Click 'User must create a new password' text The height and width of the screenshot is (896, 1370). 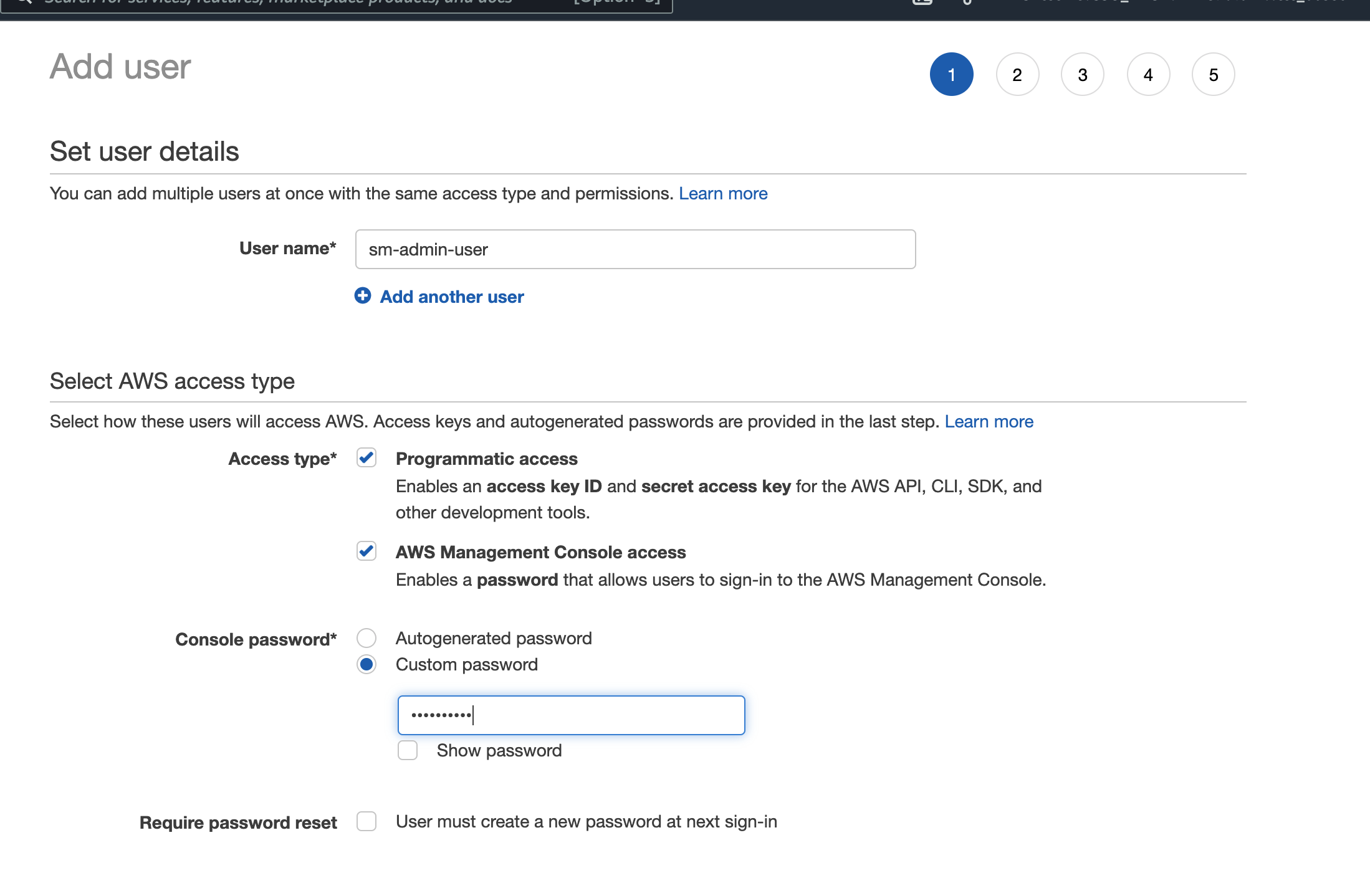586,822
